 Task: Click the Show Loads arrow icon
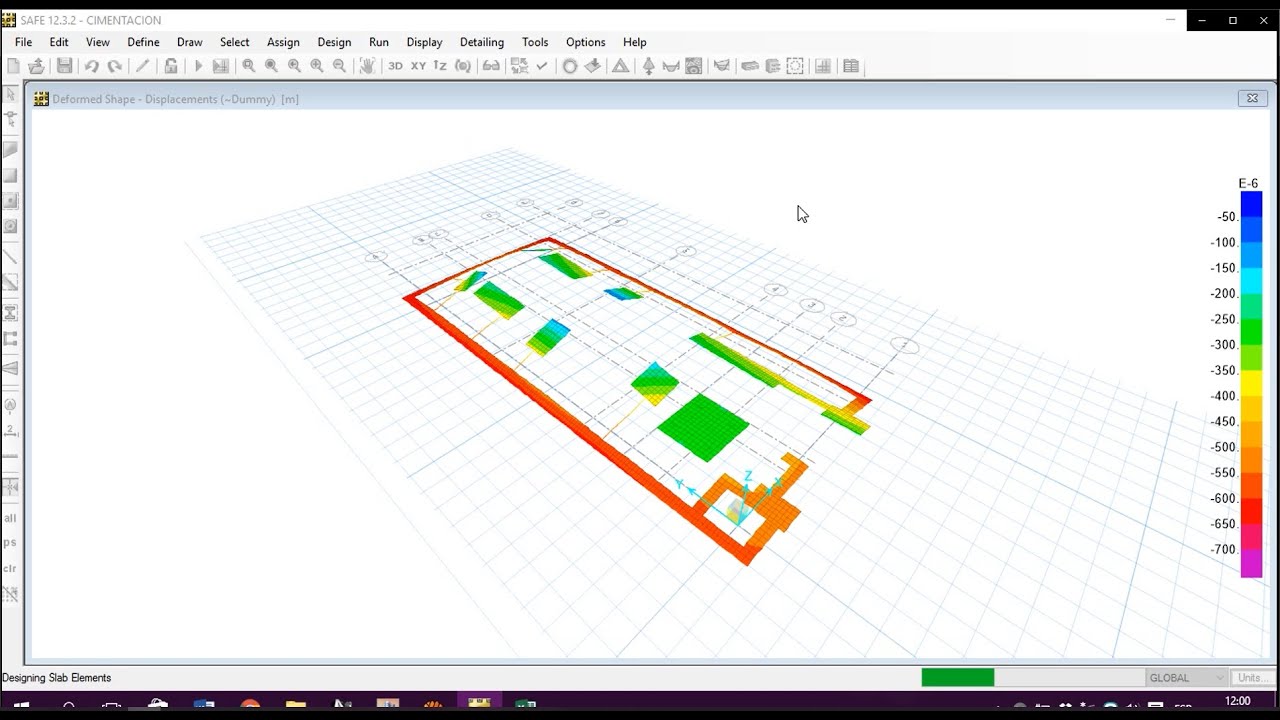point(593,66)
